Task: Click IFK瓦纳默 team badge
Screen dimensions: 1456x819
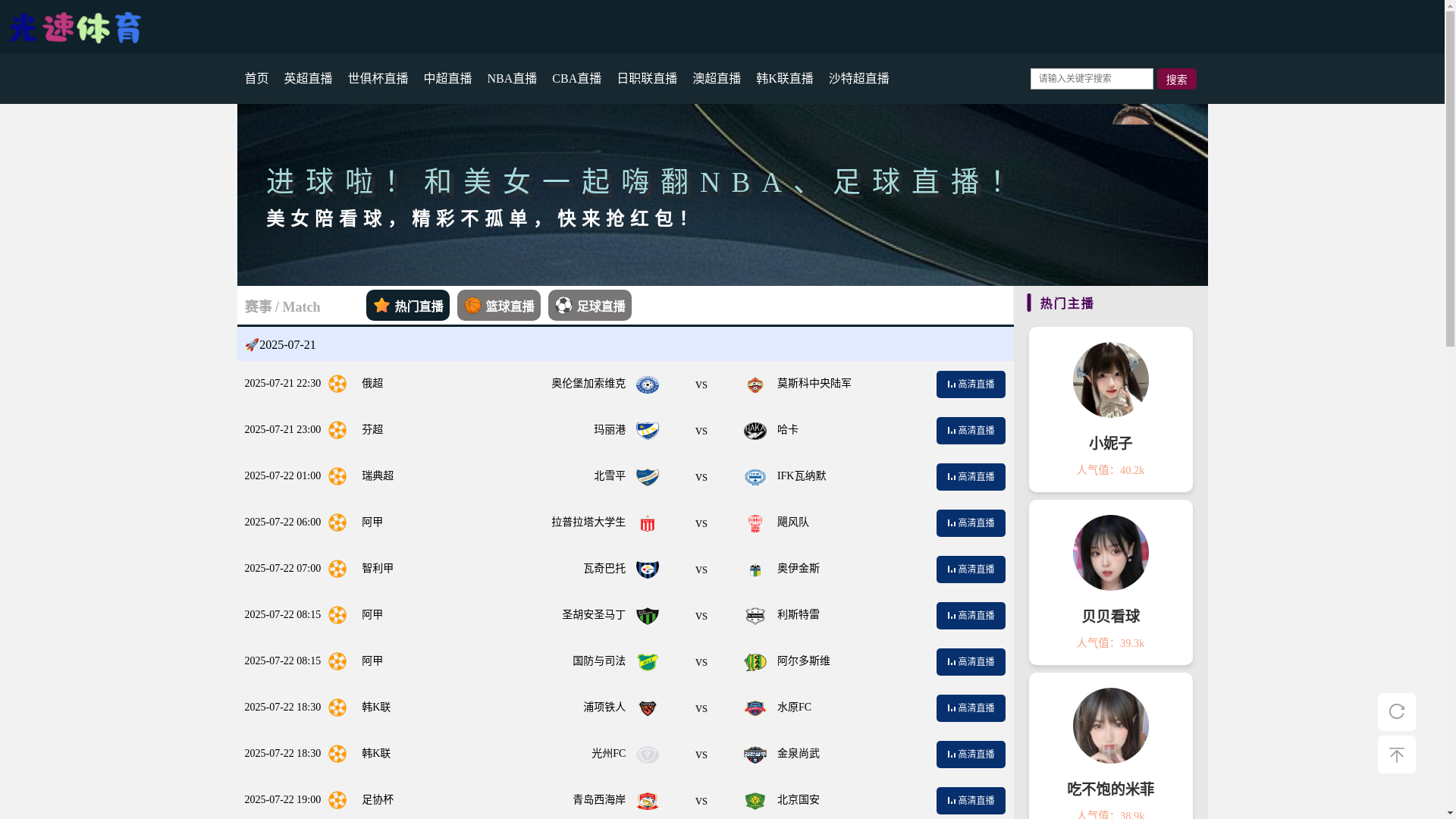Action: pyautogui.click(x=755, y=477)
